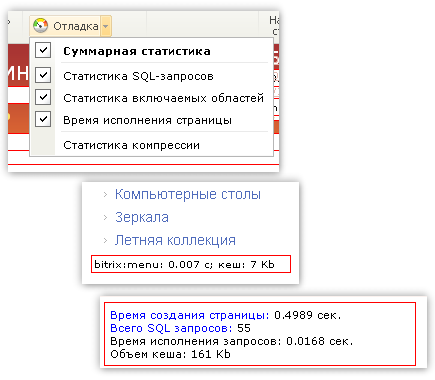Toggle the Статистика SQL-запросов checkbox
Viewport: 435px width, 380px height.
[43, 75]
